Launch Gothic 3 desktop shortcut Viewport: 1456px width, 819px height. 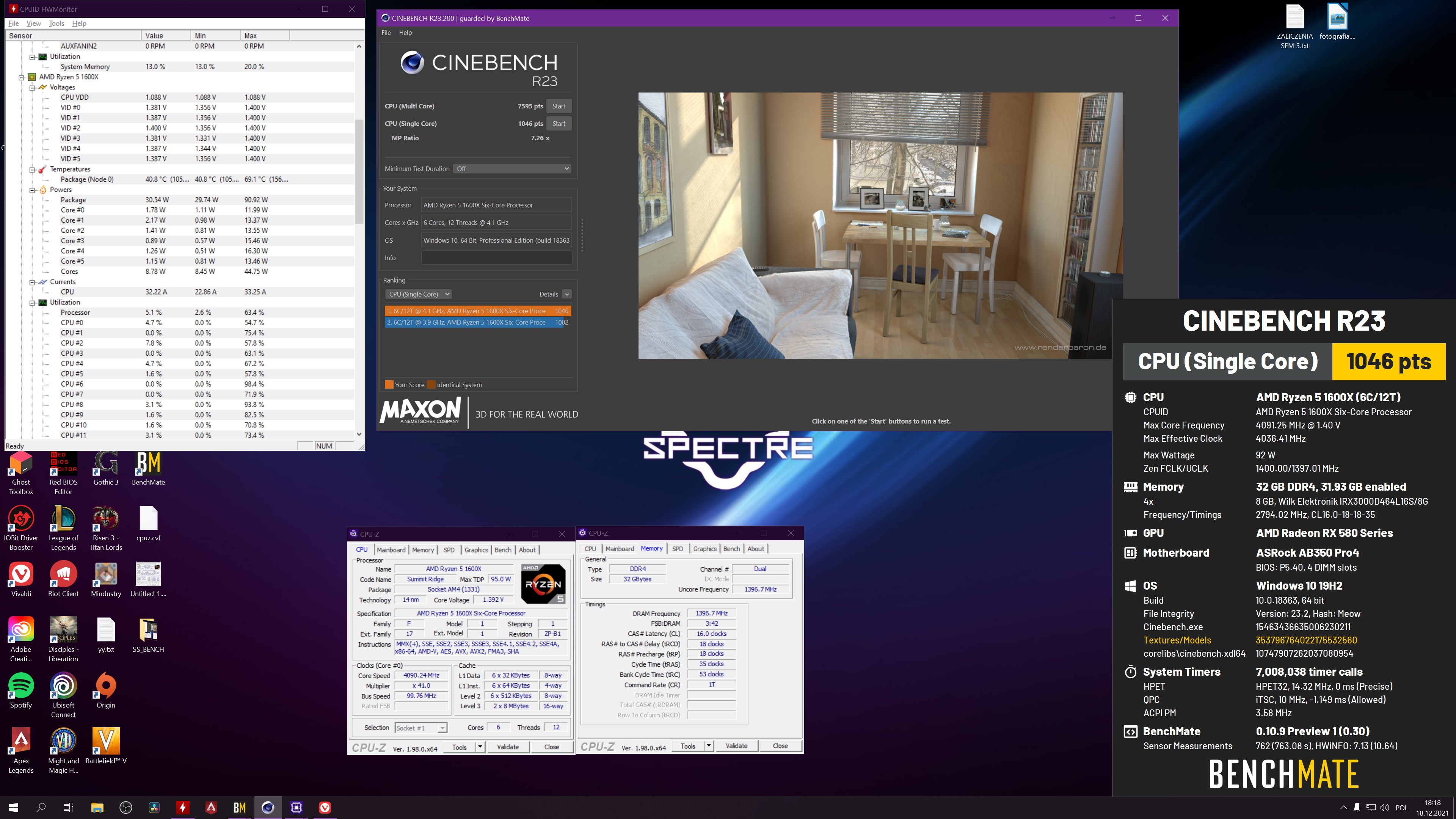[x=106, y=469]
